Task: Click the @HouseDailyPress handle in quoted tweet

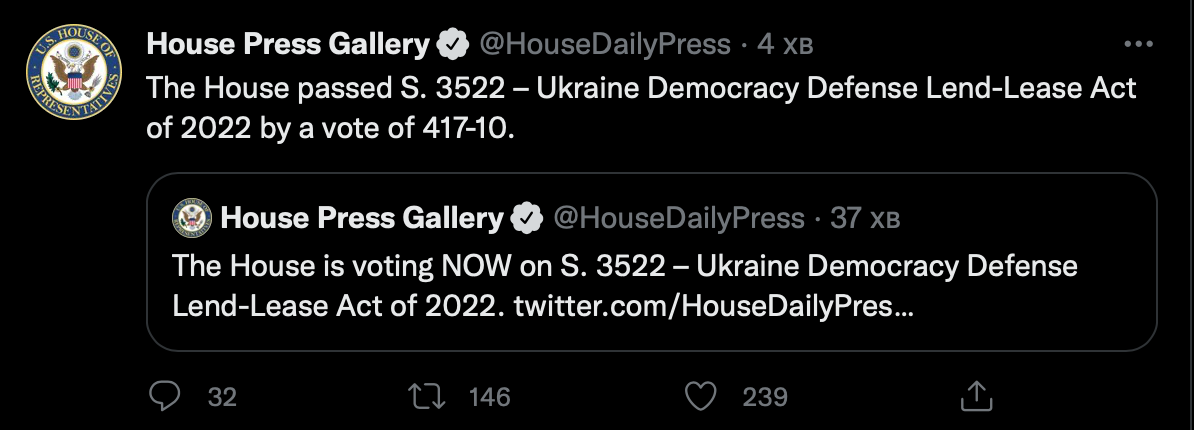Action: pos(678,218)
